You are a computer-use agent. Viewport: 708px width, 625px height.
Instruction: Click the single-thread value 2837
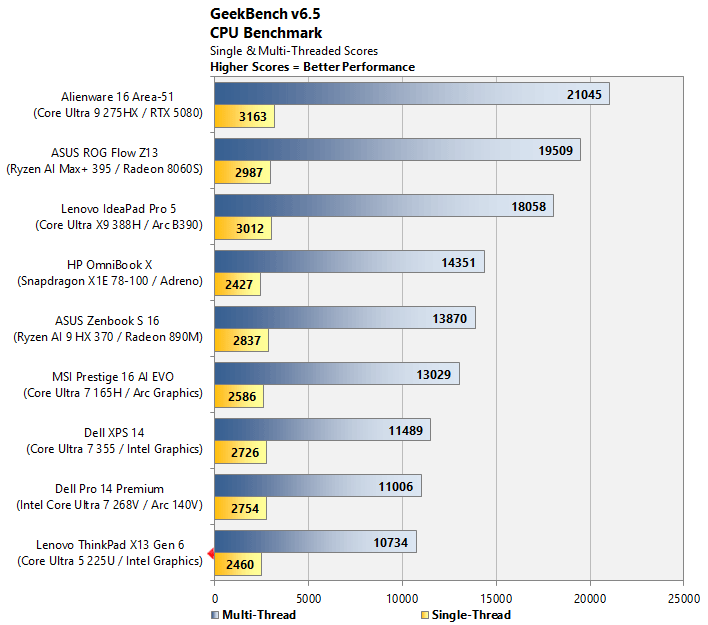(x=247, y=340)
